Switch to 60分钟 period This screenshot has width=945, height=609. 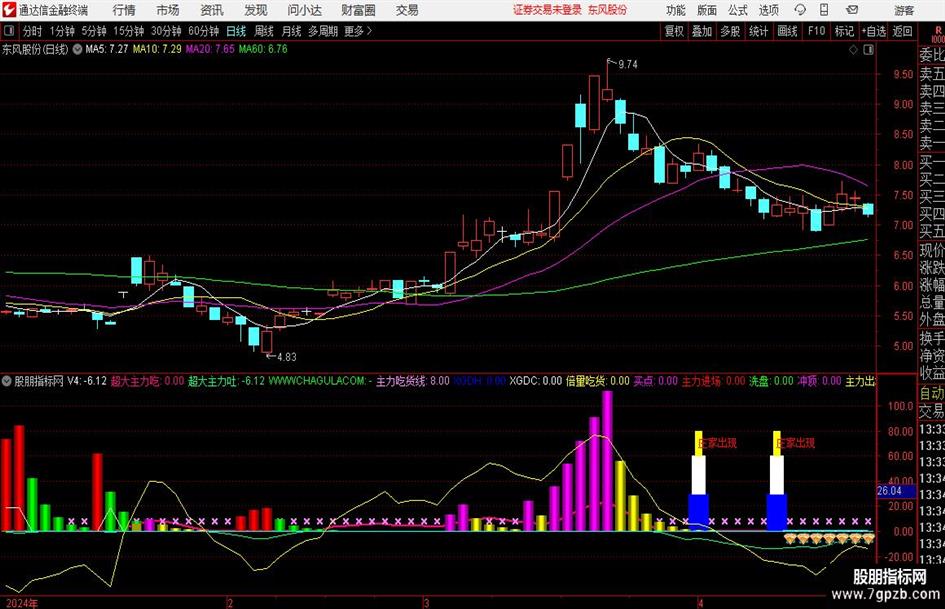click(x=204, y=31)
